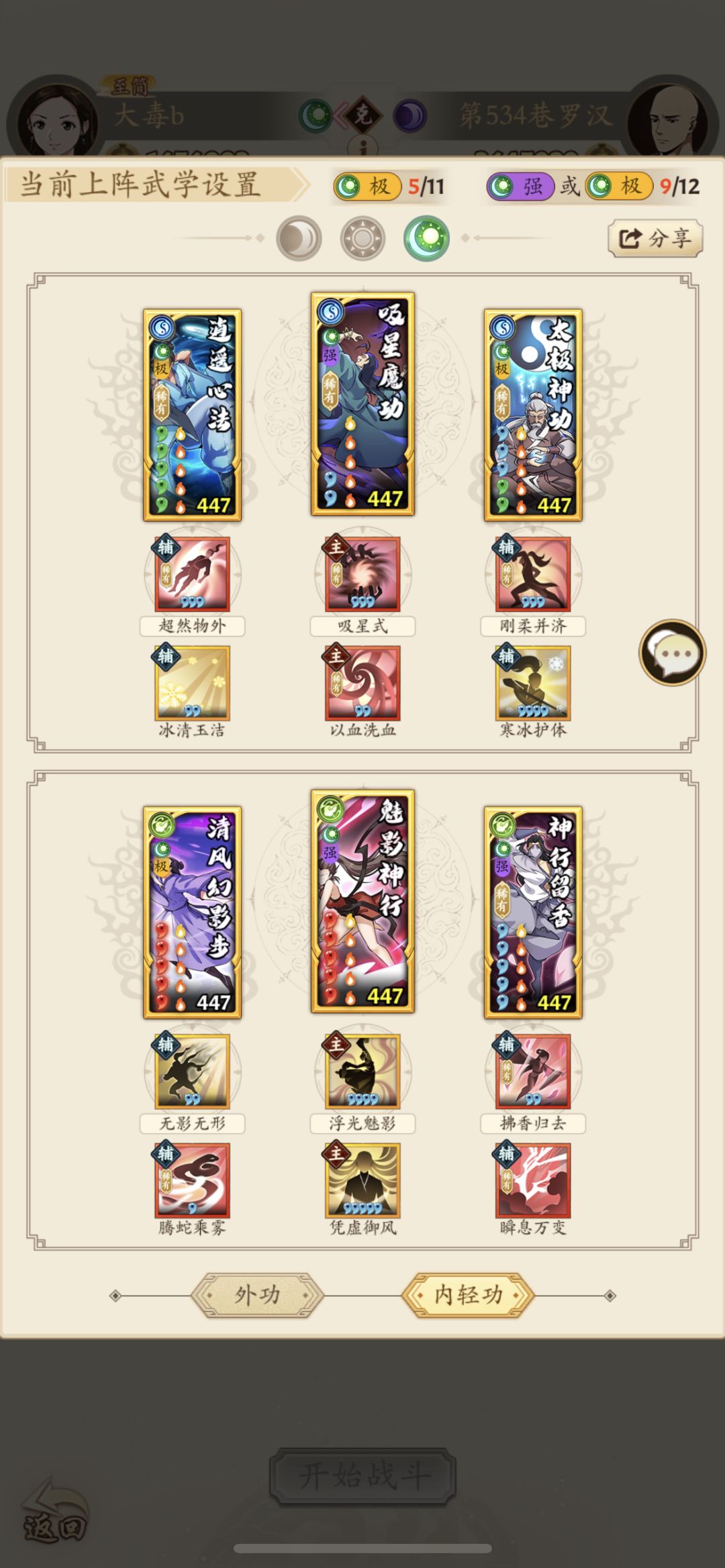
Task: Open the 逍遥心法 martial art card
Action: click(x=193, y=415)
